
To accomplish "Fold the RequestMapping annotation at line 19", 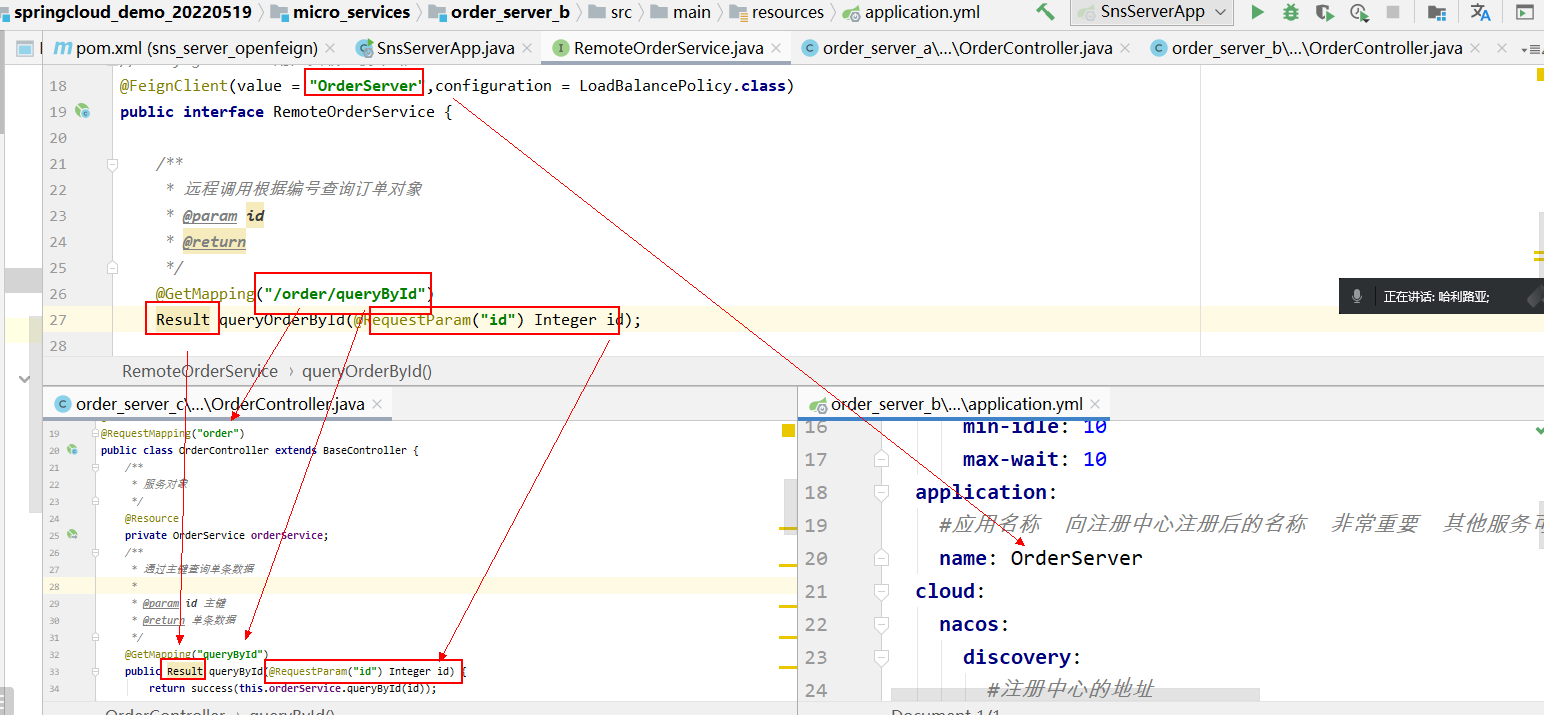I will coord(97,433).
